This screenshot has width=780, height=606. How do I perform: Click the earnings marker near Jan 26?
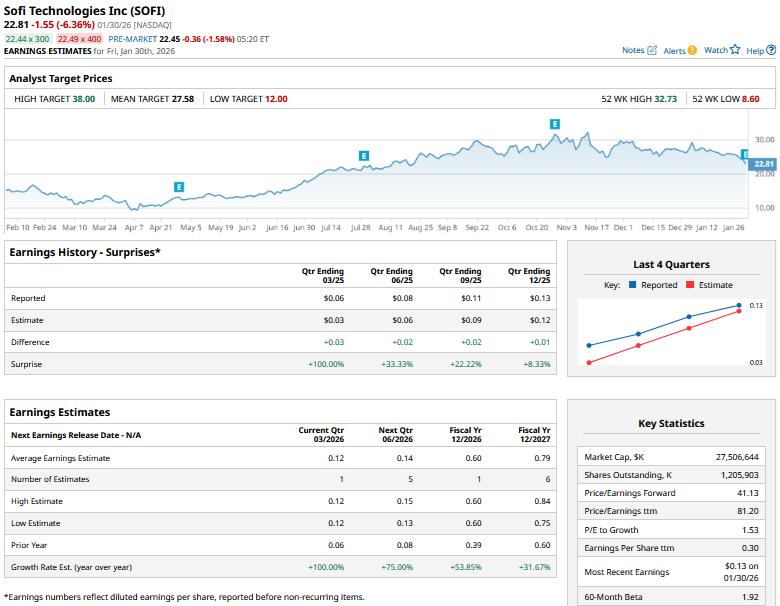pyautogui.click(x=744, y=154)
